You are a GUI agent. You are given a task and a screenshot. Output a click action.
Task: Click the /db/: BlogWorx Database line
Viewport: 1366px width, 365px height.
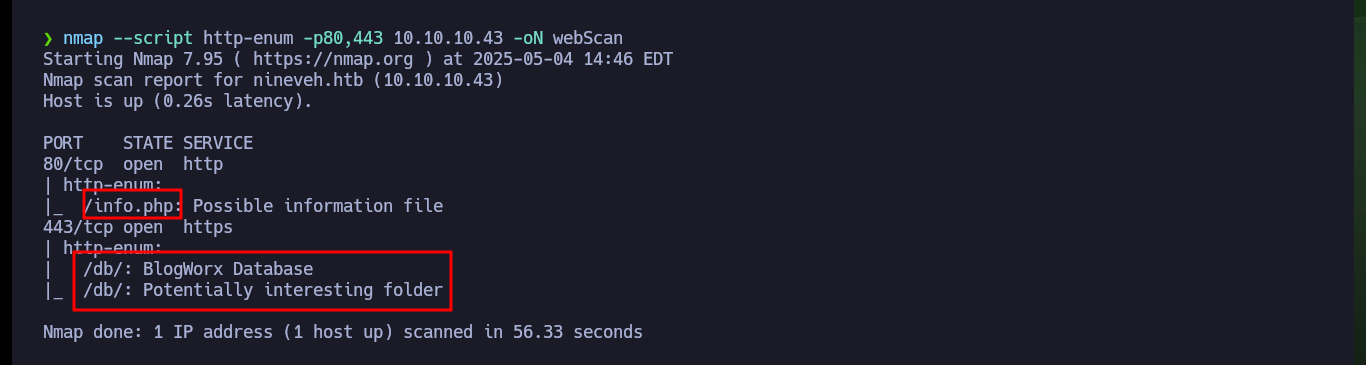tap(198, 269)
